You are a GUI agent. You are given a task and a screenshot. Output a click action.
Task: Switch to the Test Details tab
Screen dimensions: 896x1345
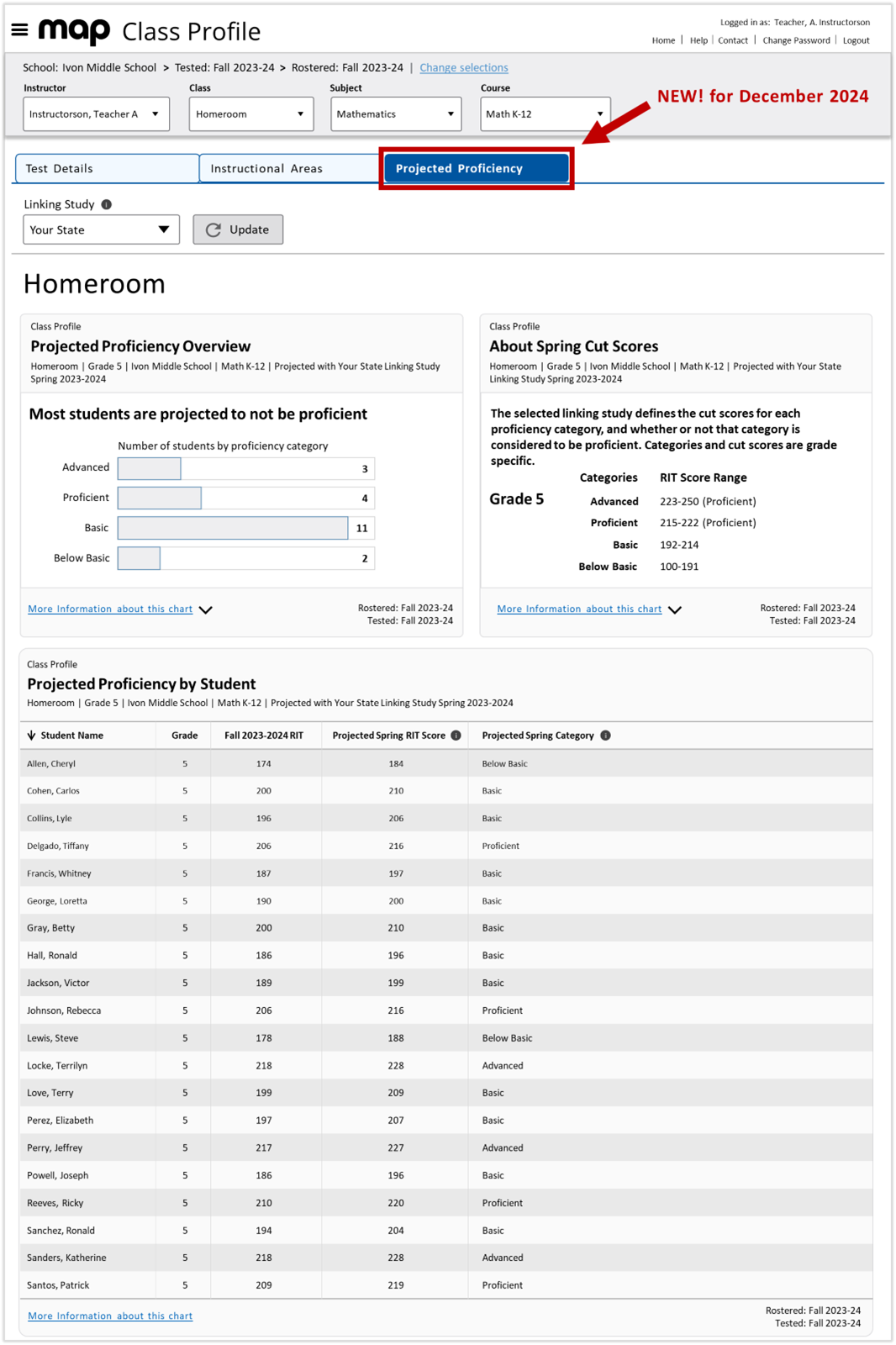coord(106,168)
